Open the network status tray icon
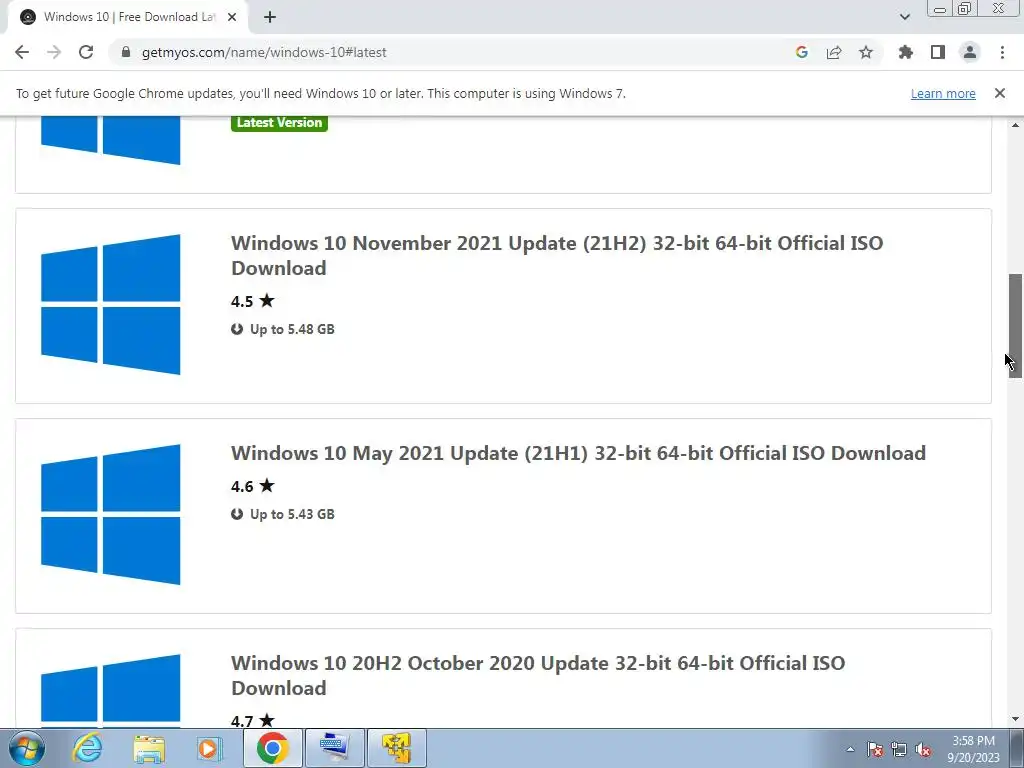The width and height of the screenshot is (1024, 768). coord(899,749)
